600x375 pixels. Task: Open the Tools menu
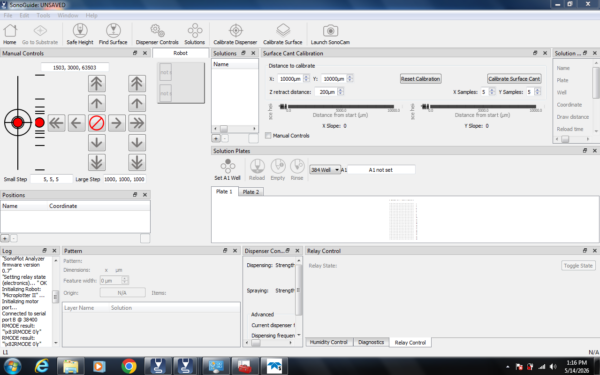[x=43, y=15]
